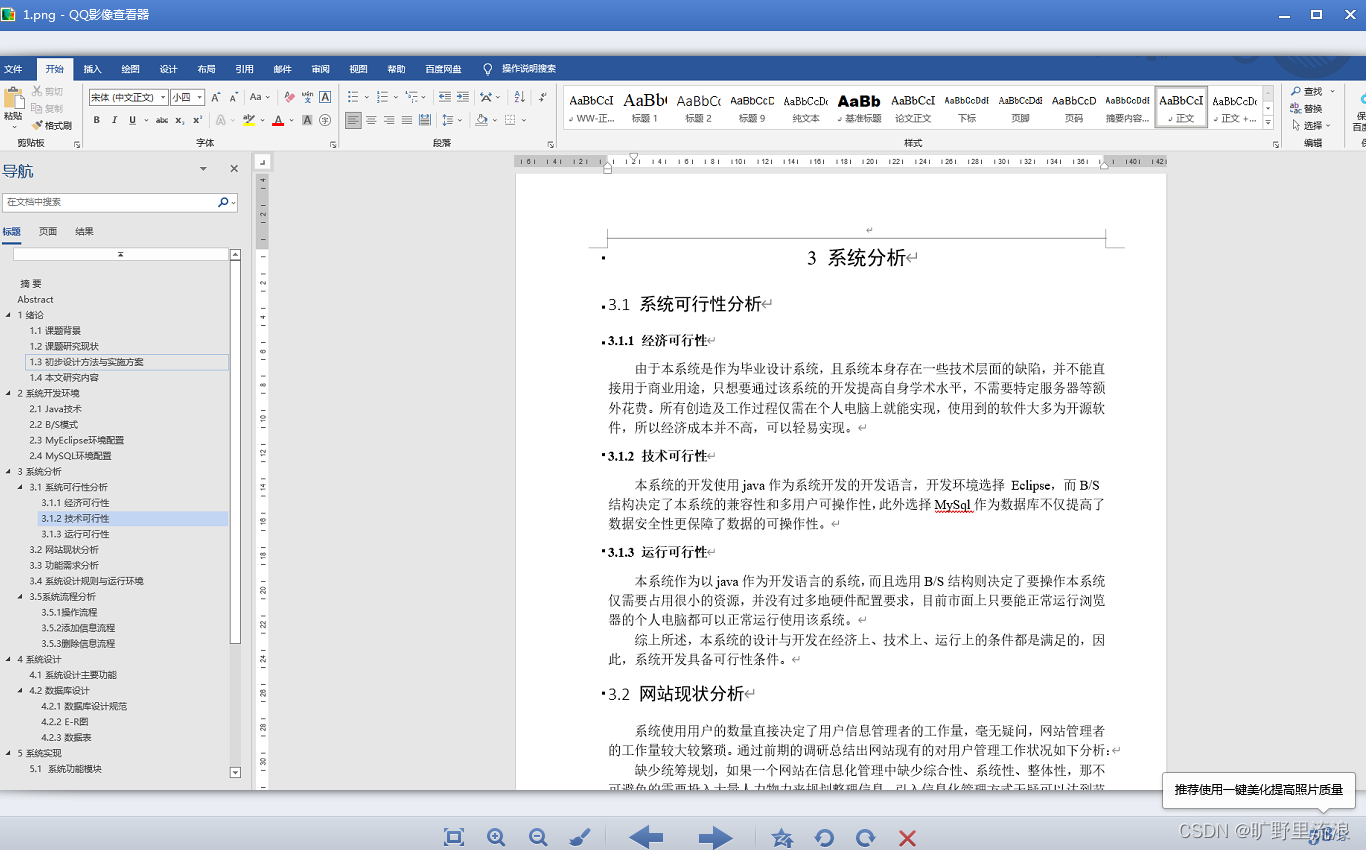The height and width of the screenshot is (850, 1366).
Task: Click the increase font size icon
Action: click(x=216, y=97)
